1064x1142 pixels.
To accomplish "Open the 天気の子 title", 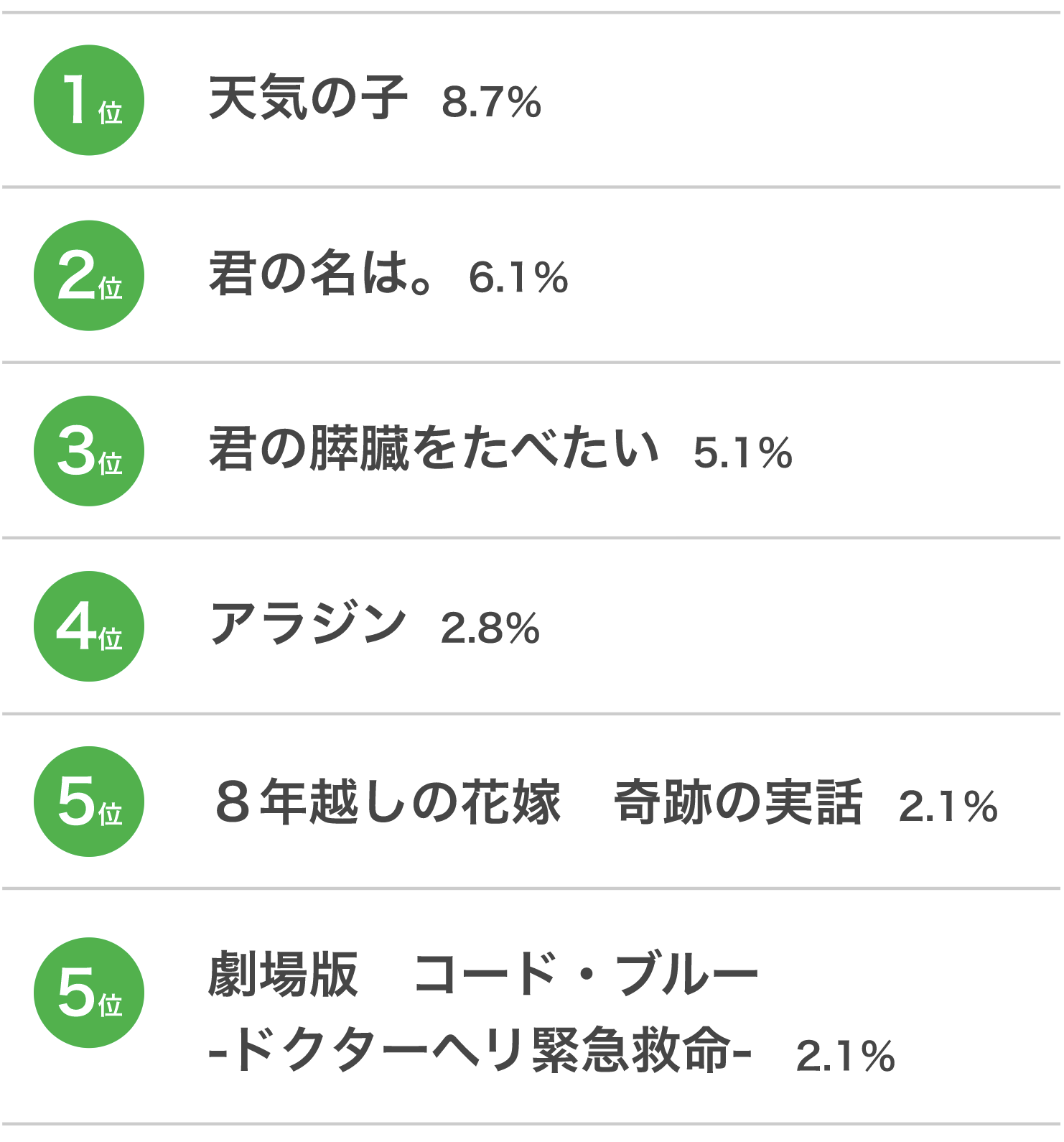I will [x=307, y=98].
